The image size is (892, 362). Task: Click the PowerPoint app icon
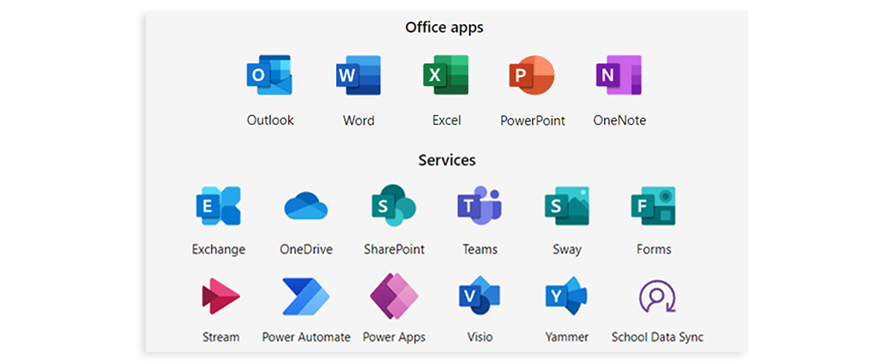click(532, 75)
